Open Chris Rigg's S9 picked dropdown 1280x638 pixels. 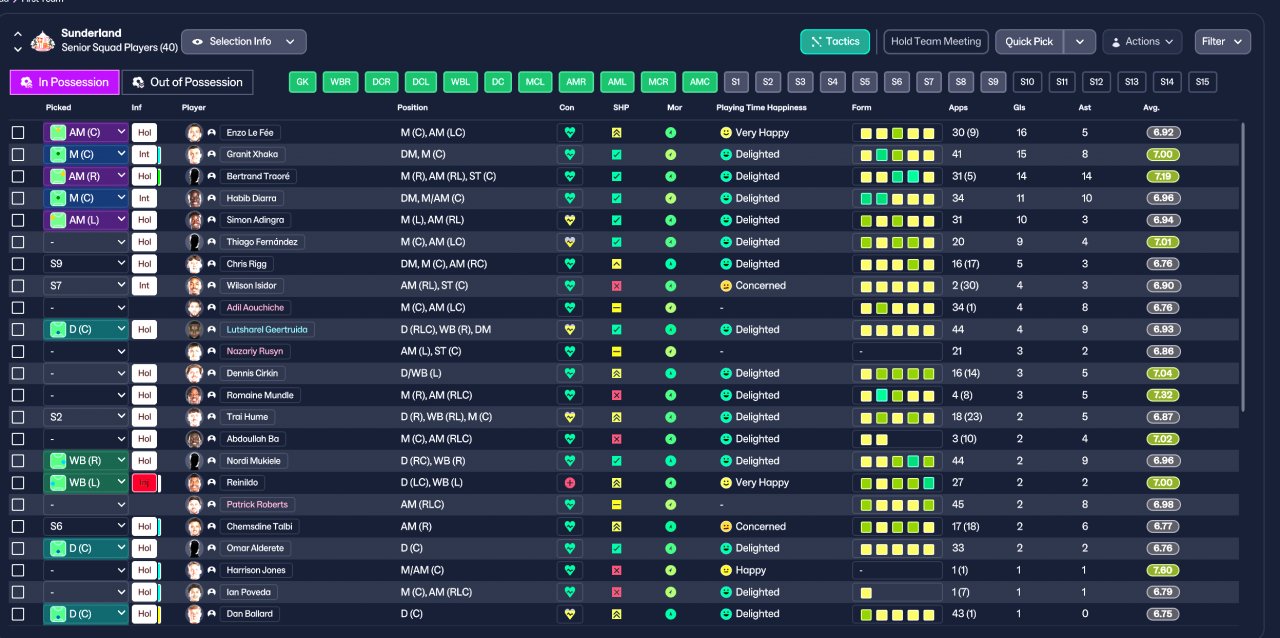click(x=86, y=264)
